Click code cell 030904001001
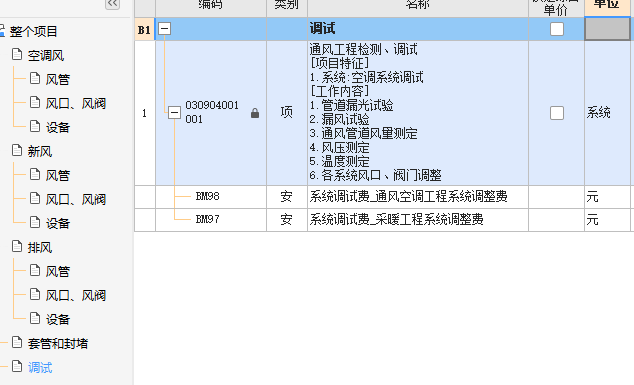The height and width of the screenshot is (385, 634). [212, 112]
